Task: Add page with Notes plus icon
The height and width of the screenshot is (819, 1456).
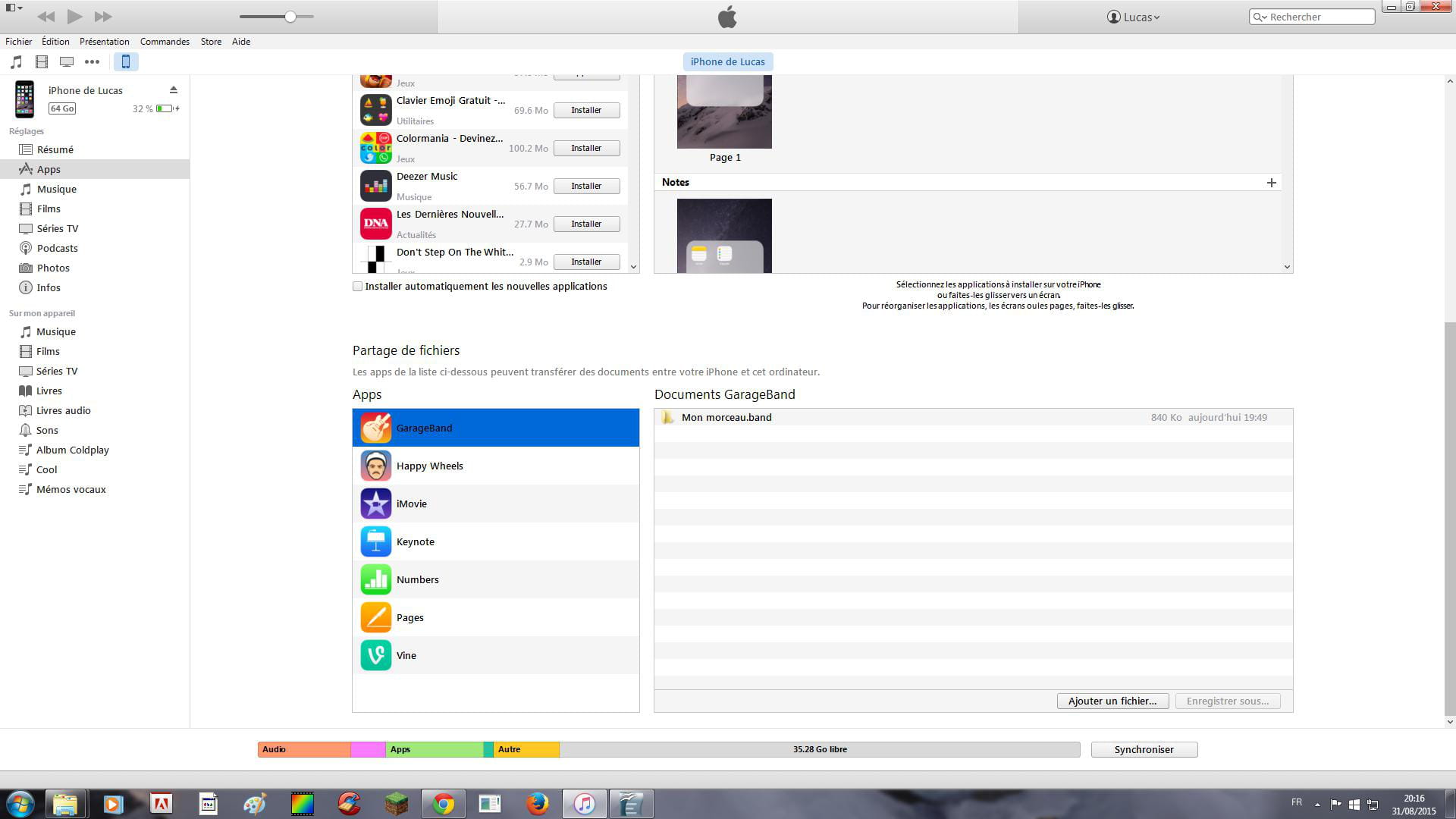Action: (1271, 183)
